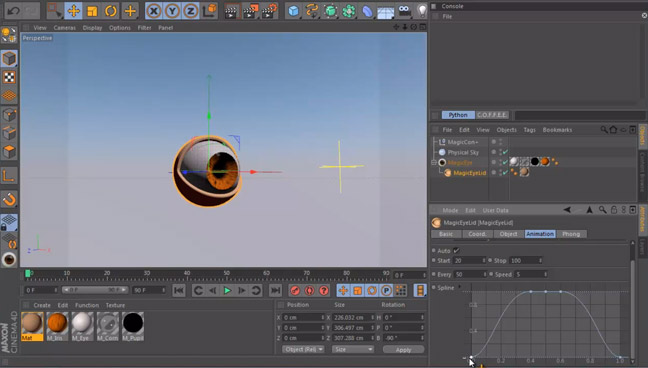
Task: Enable snapping magnet icon
Action: (x=9, y=199)
